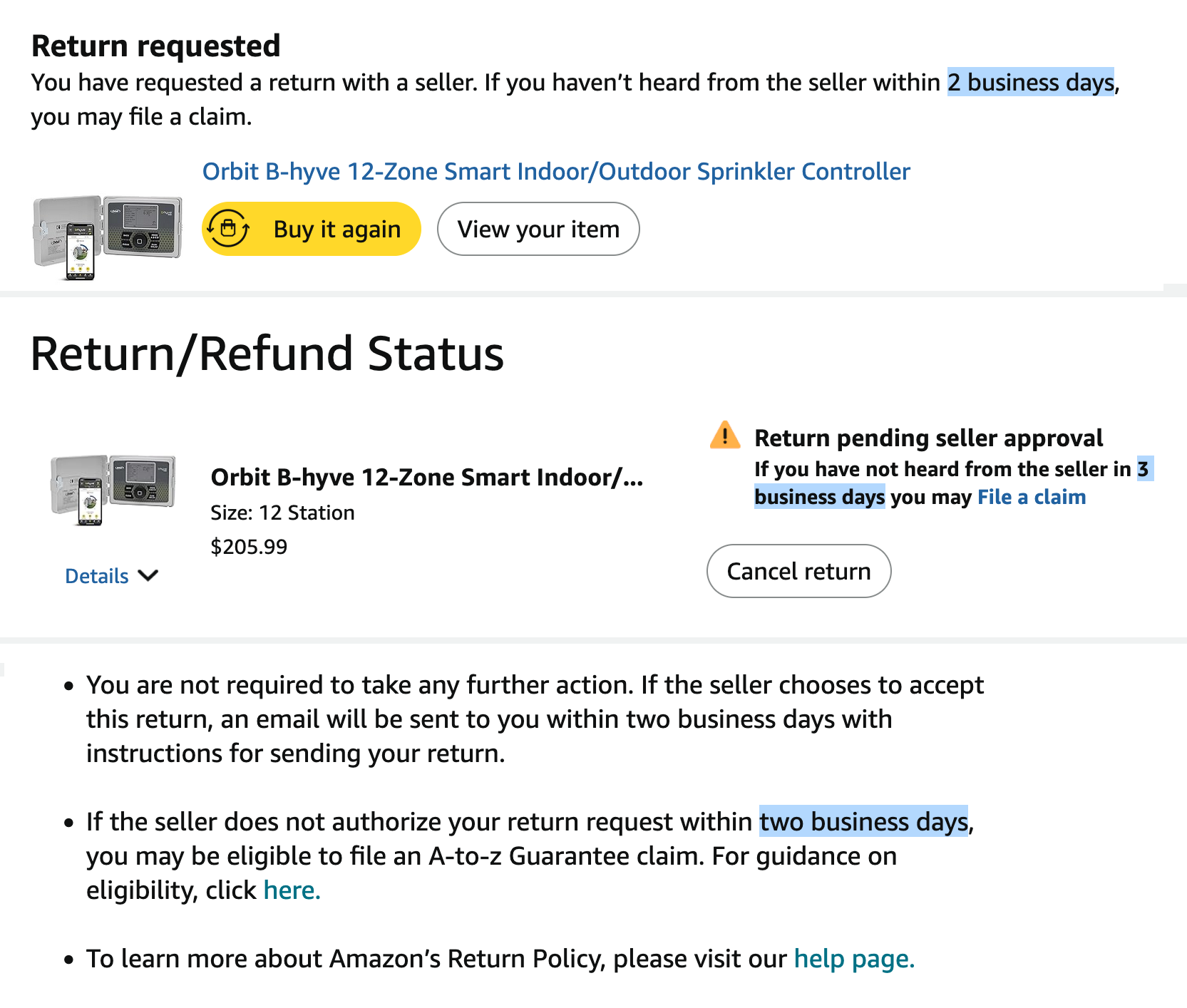1187x1008 pixels.
Task: Click the bold Orbit B-hyve 12-Zone product name
Action: (426, 477)
